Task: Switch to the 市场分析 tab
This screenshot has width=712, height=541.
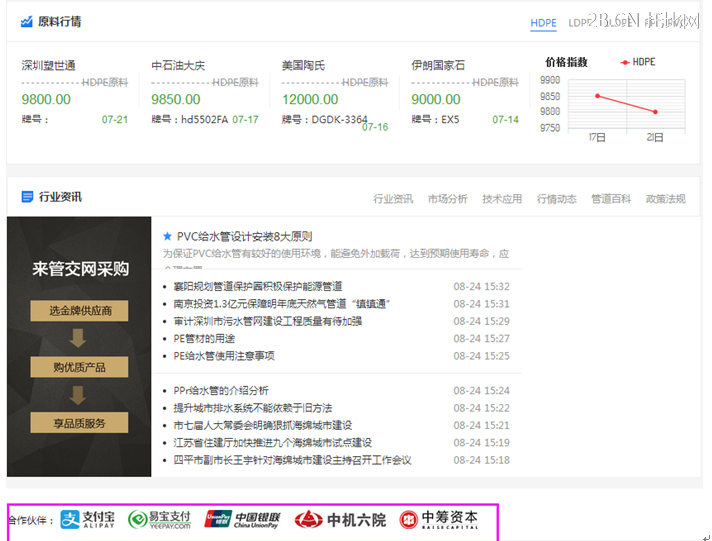Action: pos(447,199)
